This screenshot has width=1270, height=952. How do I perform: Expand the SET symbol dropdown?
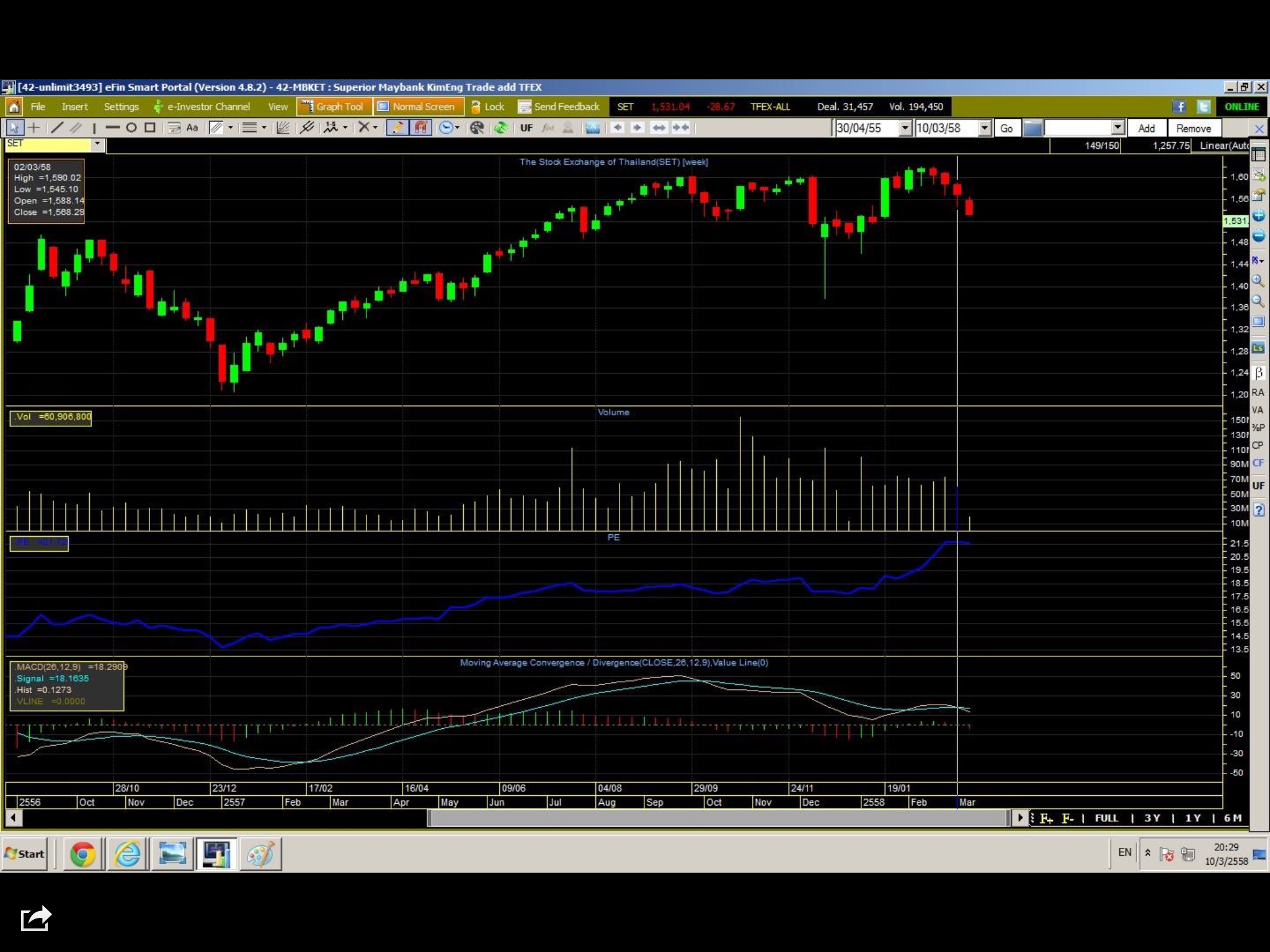[97, 144]
